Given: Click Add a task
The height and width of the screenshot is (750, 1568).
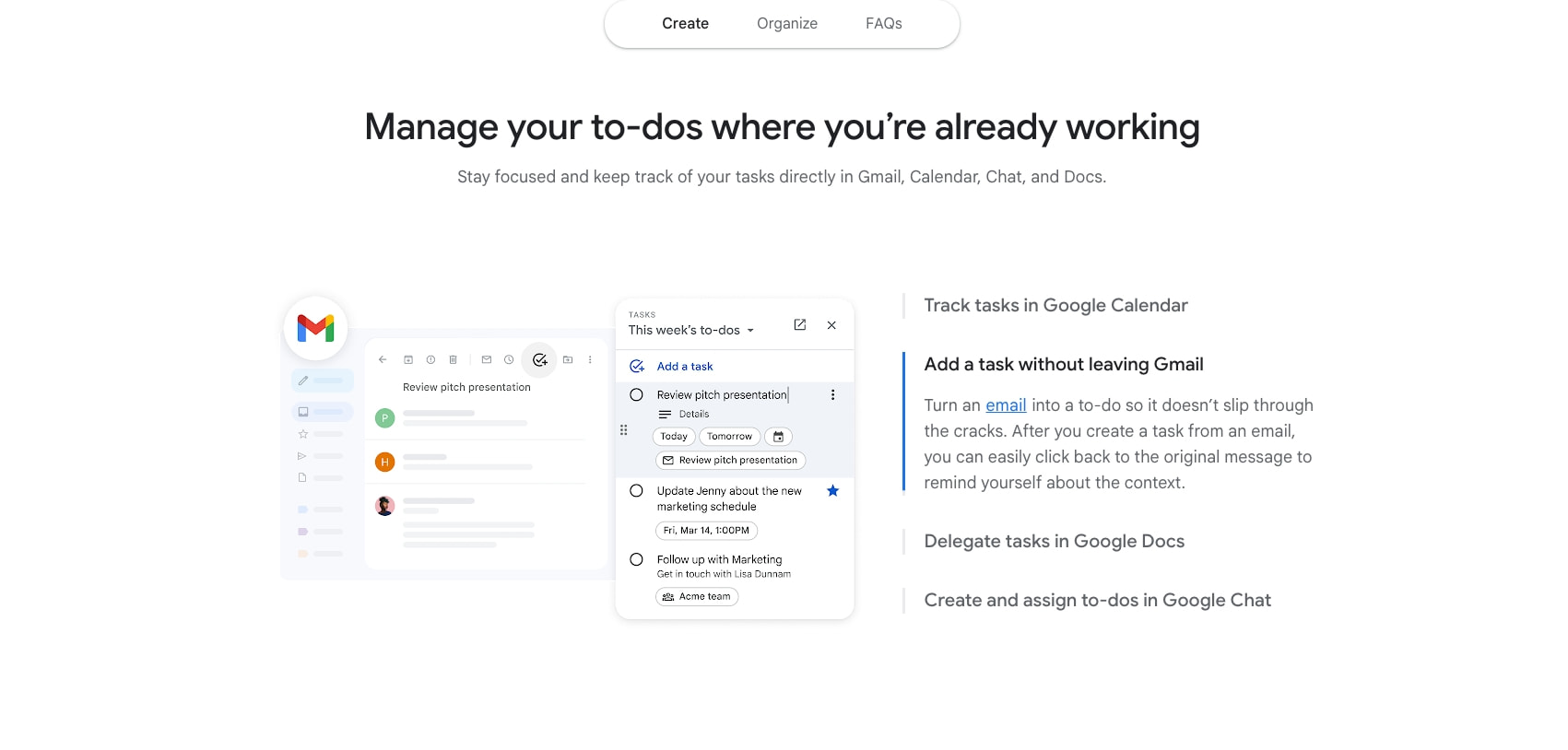Looking at the screenshot, I should pos(684,367).
